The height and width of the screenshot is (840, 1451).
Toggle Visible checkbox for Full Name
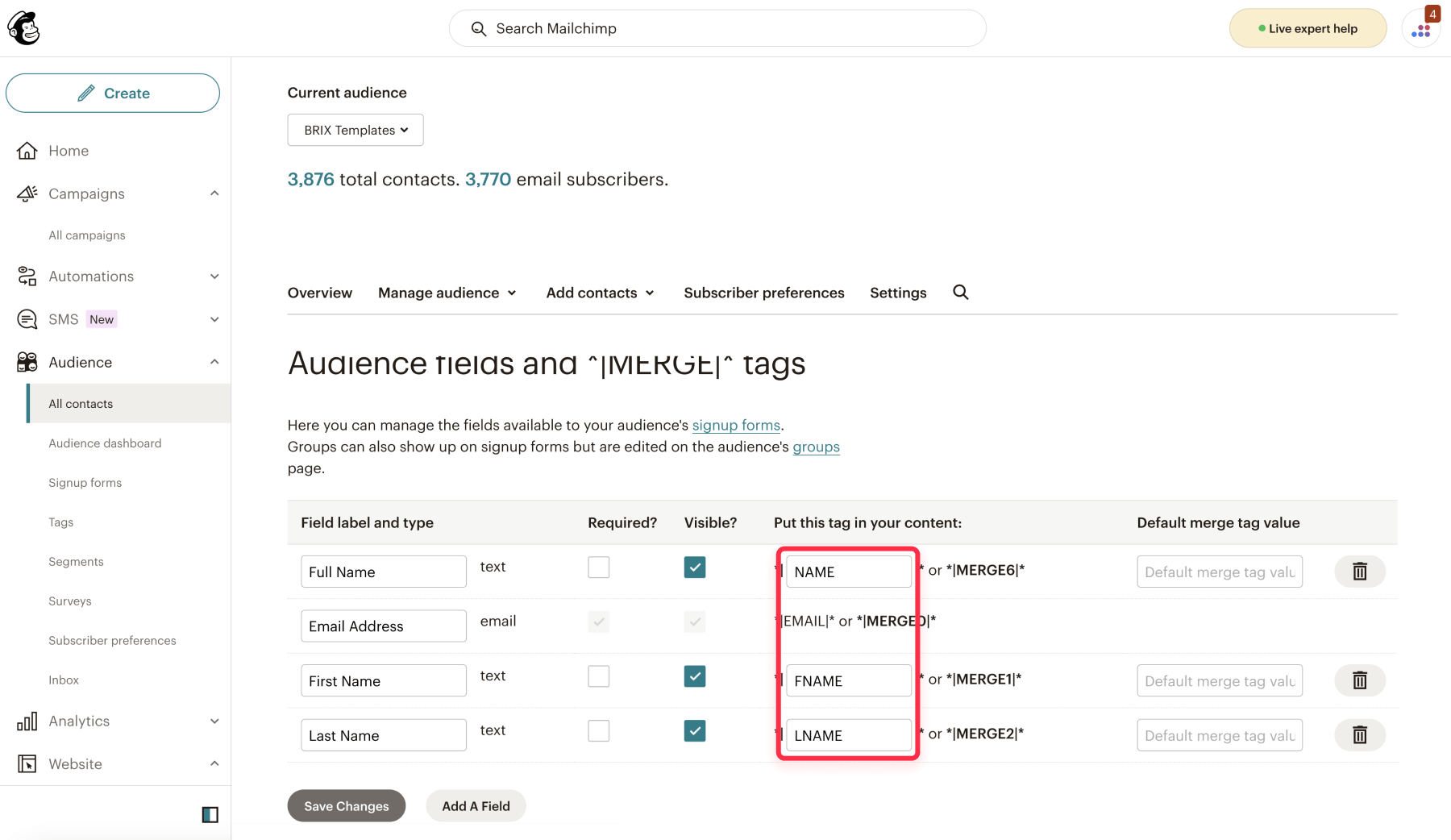point(695,568)
